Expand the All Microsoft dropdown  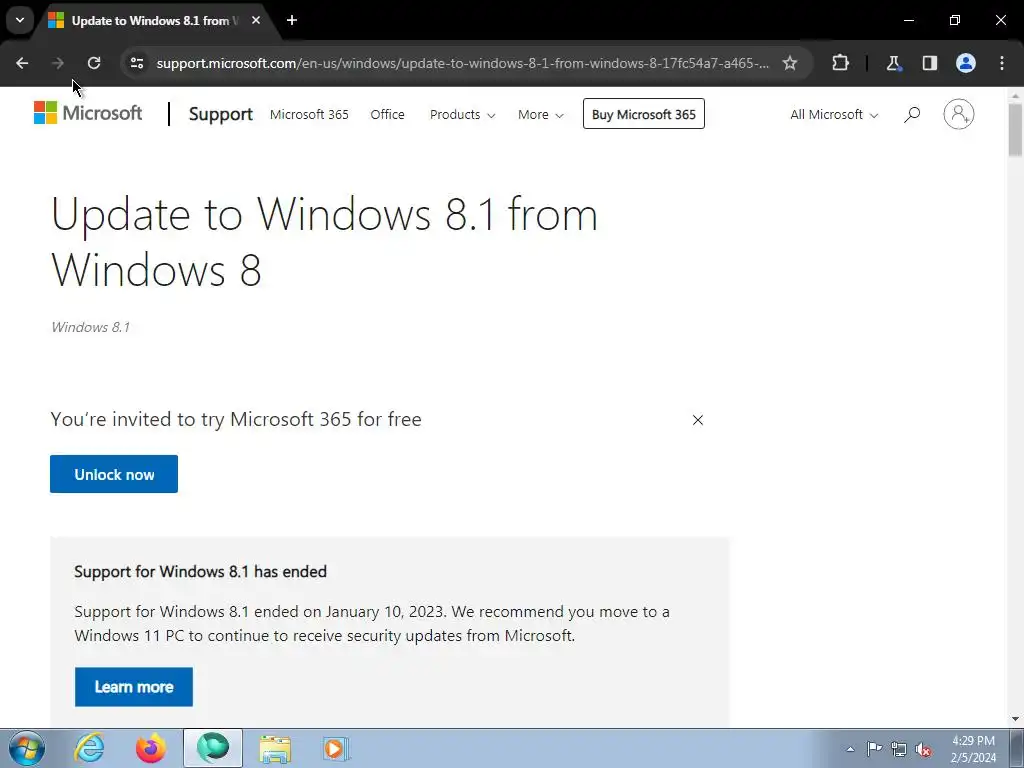(x=834, y=114)
